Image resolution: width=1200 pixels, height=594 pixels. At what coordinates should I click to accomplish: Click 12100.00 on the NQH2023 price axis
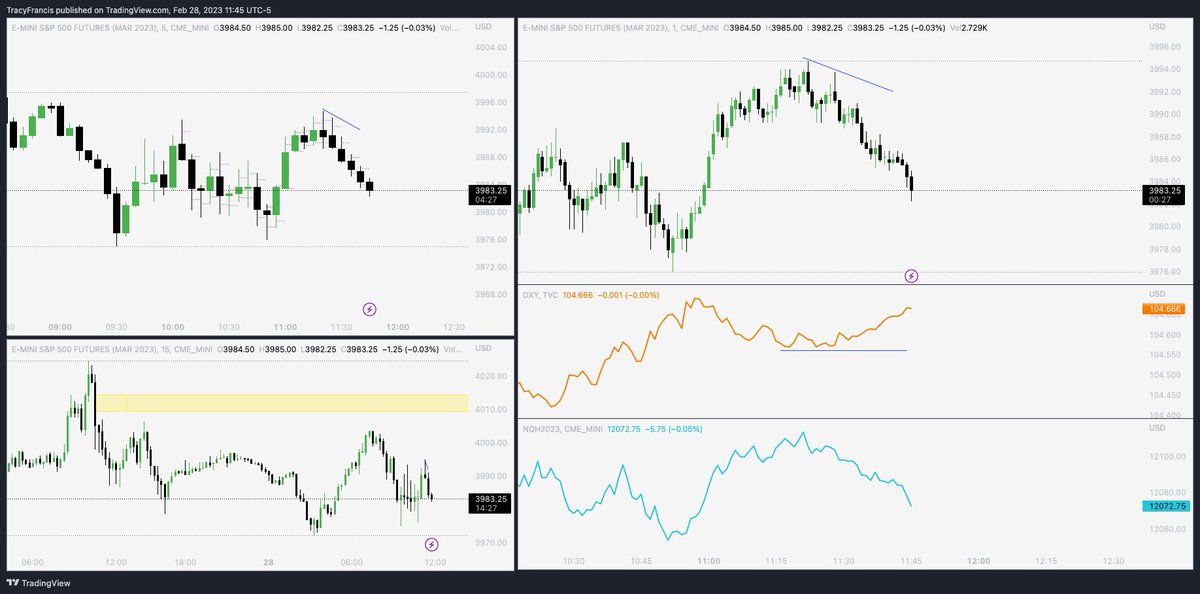tap(1165, 457)
